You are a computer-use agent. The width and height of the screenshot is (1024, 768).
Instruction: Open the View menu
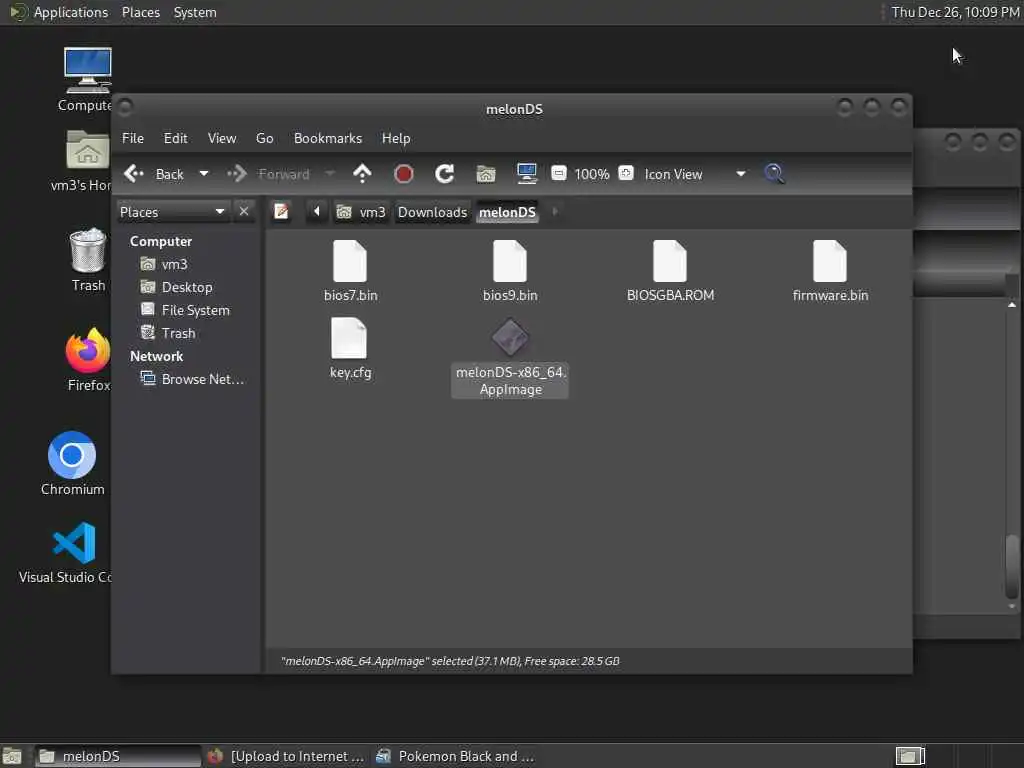[222, 138]
